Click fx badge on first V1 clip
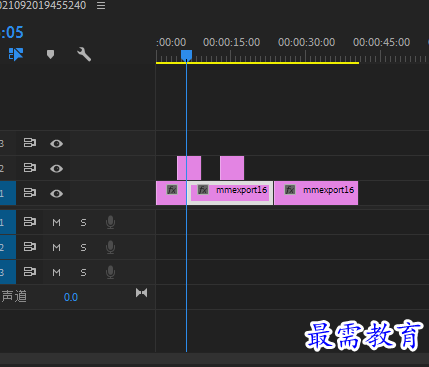The image size is (429, 367). click(172, 190)
